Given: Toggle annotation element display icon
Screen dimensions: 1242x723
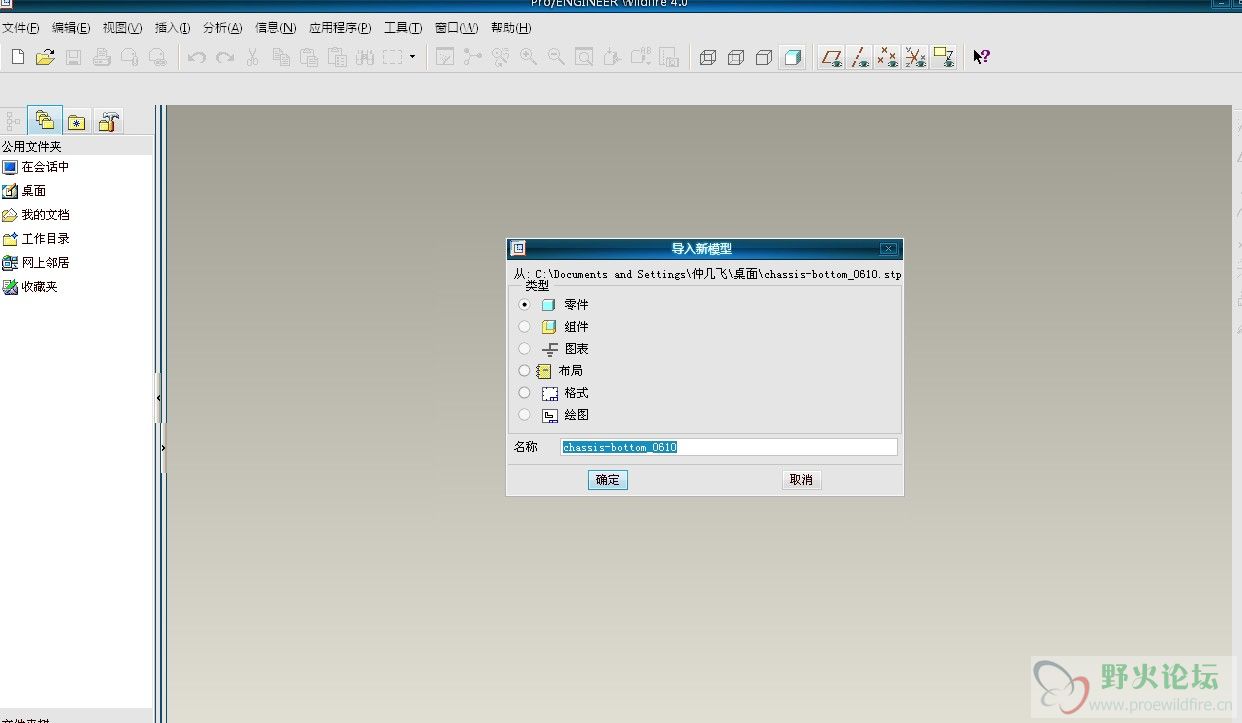Looking at the screenshot, I should tap(943, 57).
